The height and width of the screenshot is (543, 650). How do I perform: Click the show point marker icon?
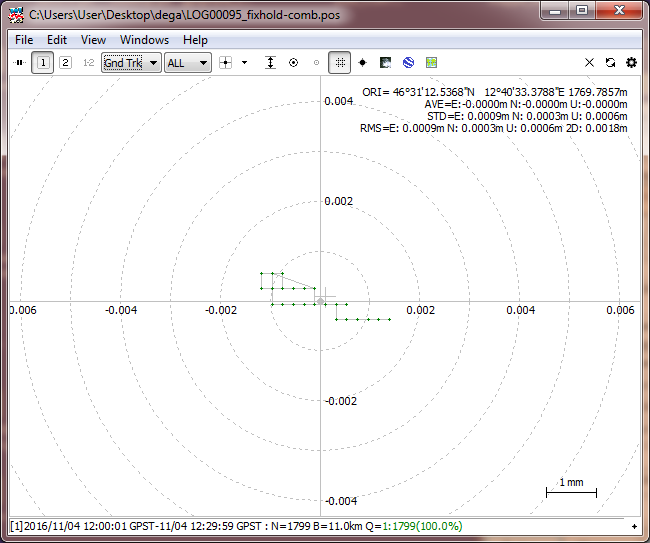coord(362,63)
